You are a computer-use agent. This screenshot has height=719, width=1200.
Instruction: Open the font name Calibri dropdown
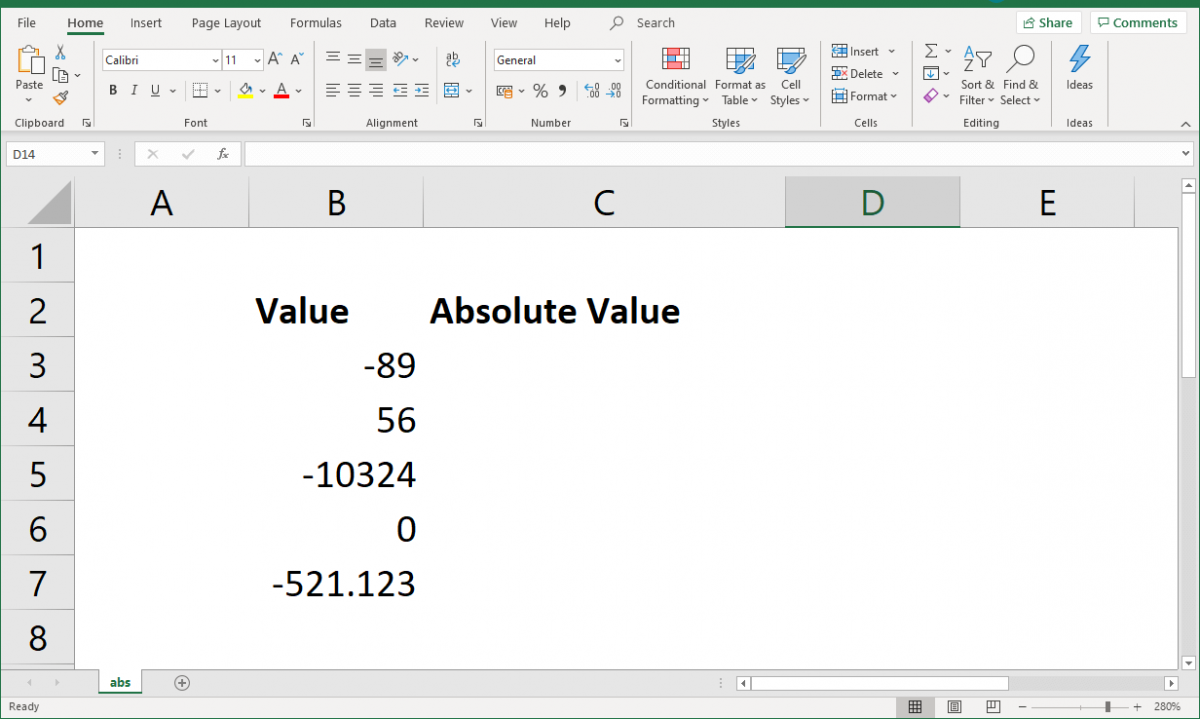pyautogui.click(x=215, y=60)
